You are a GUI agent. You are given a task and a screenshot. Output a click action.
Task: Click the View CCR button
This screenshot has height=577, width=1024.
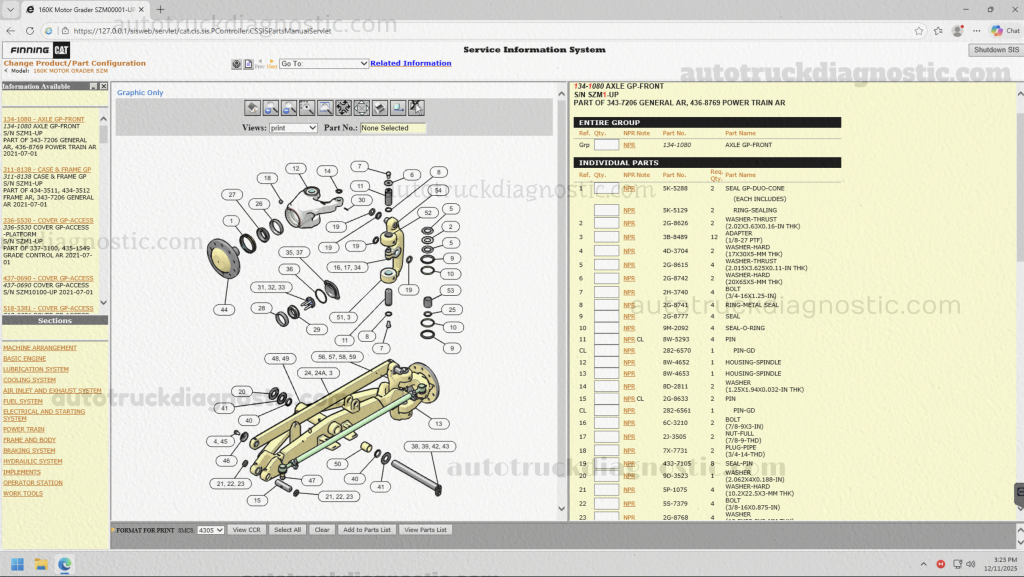pos(246,530)
